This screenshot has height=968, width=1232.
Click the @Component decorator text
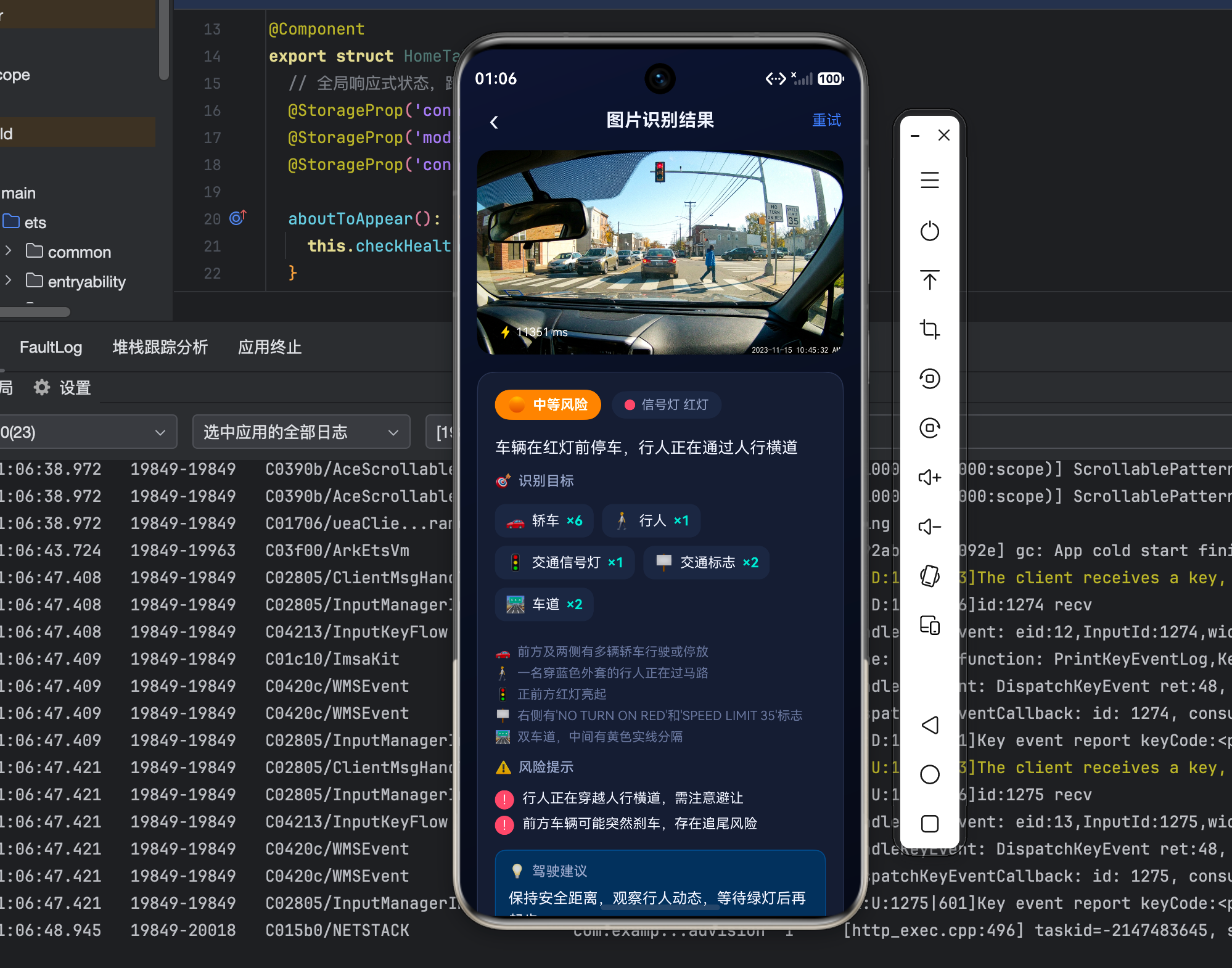point(317,29)
